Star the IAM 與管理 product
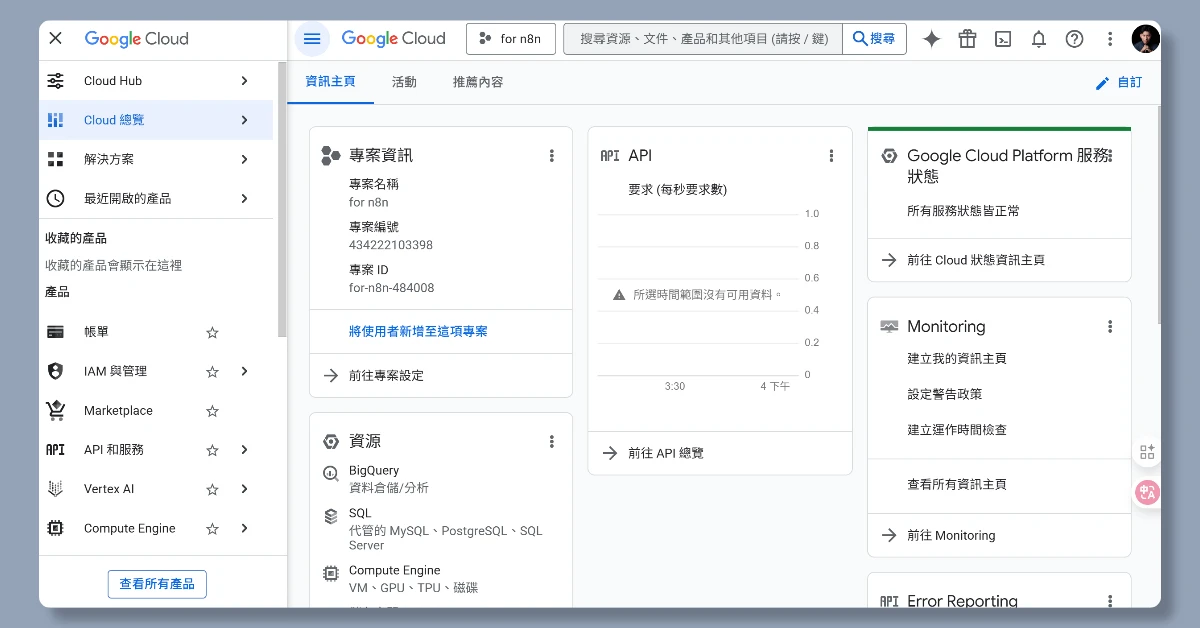This screenshot has width=1200, height=628. (x=212, y=371)
